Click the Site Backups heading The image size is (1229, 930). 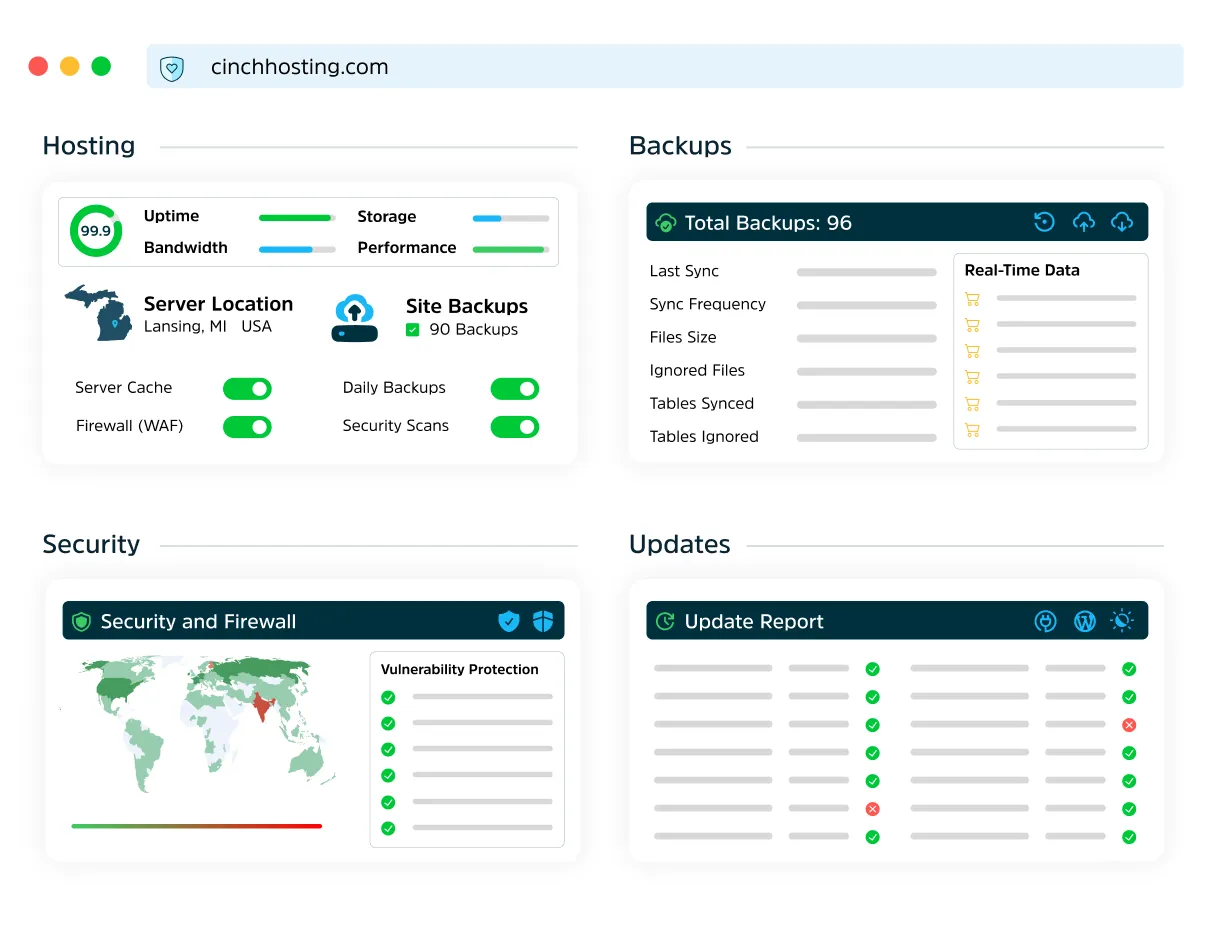(x=467, y=306)
